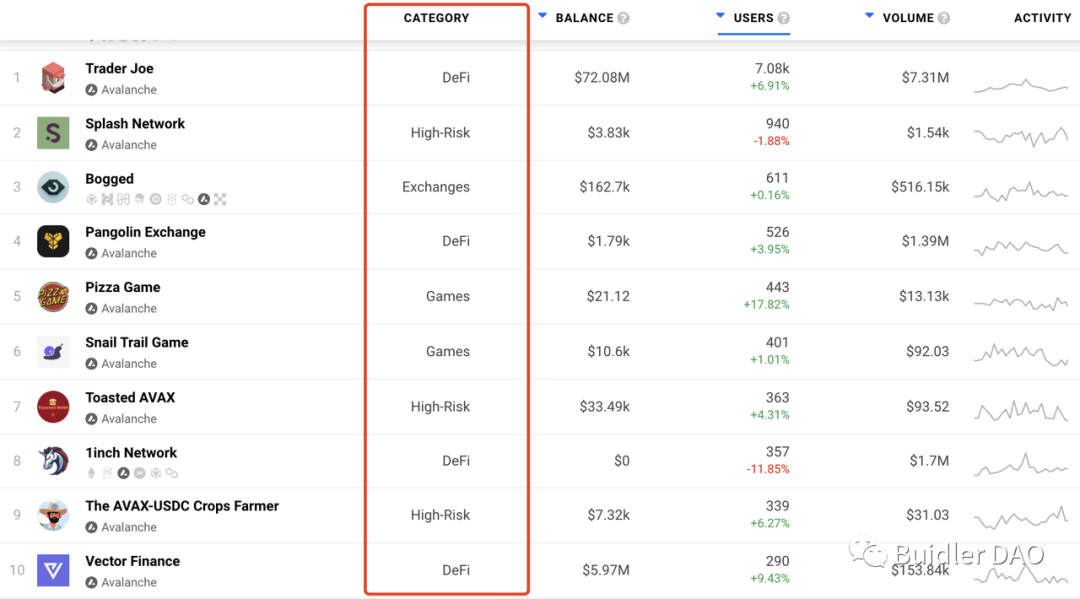
Task: Open the Bogged dapp link
Action: tap(110, 179)
